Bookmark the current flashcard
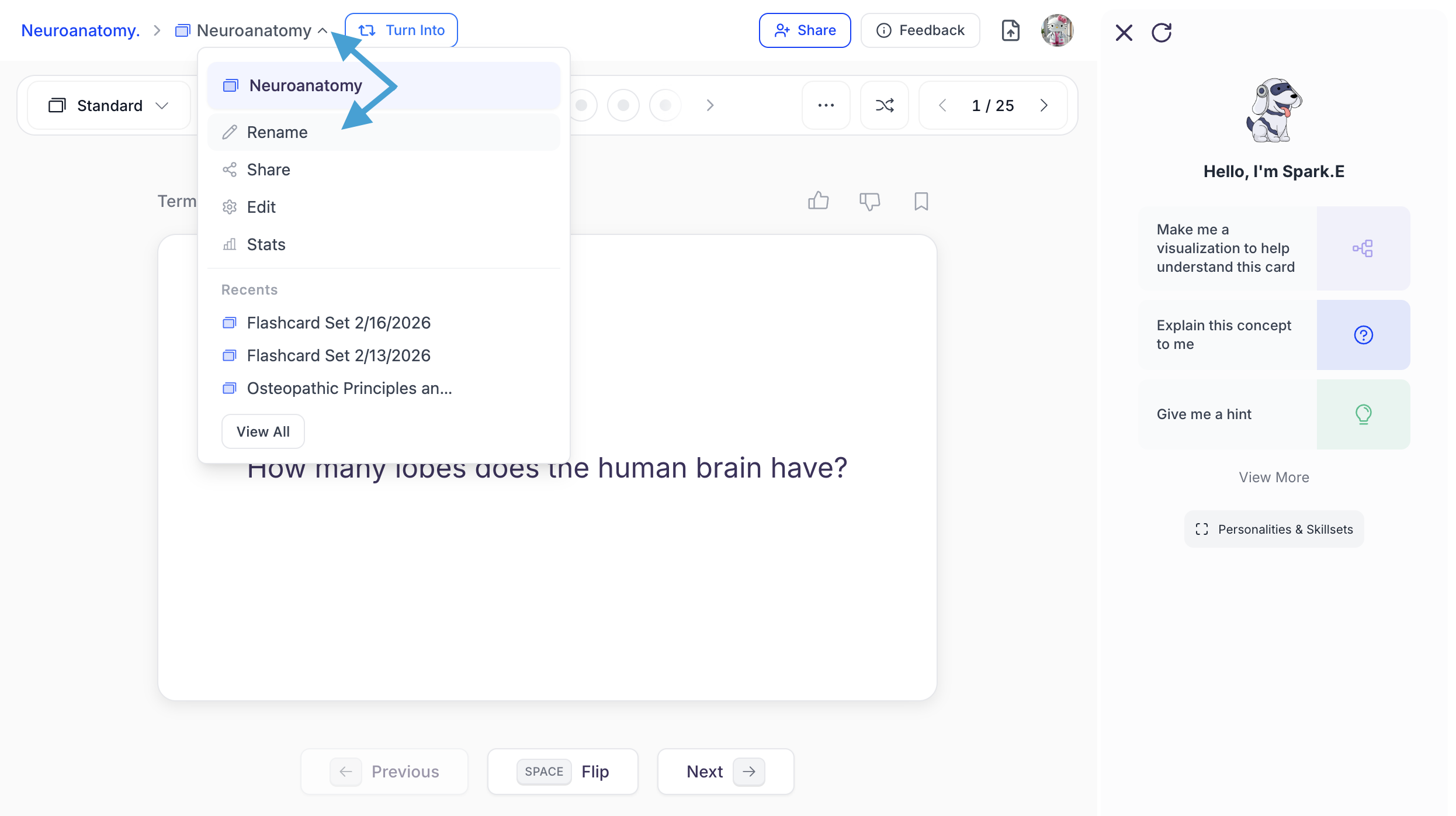The height and width of the screenshot is (816, 1456). (921, 201)
